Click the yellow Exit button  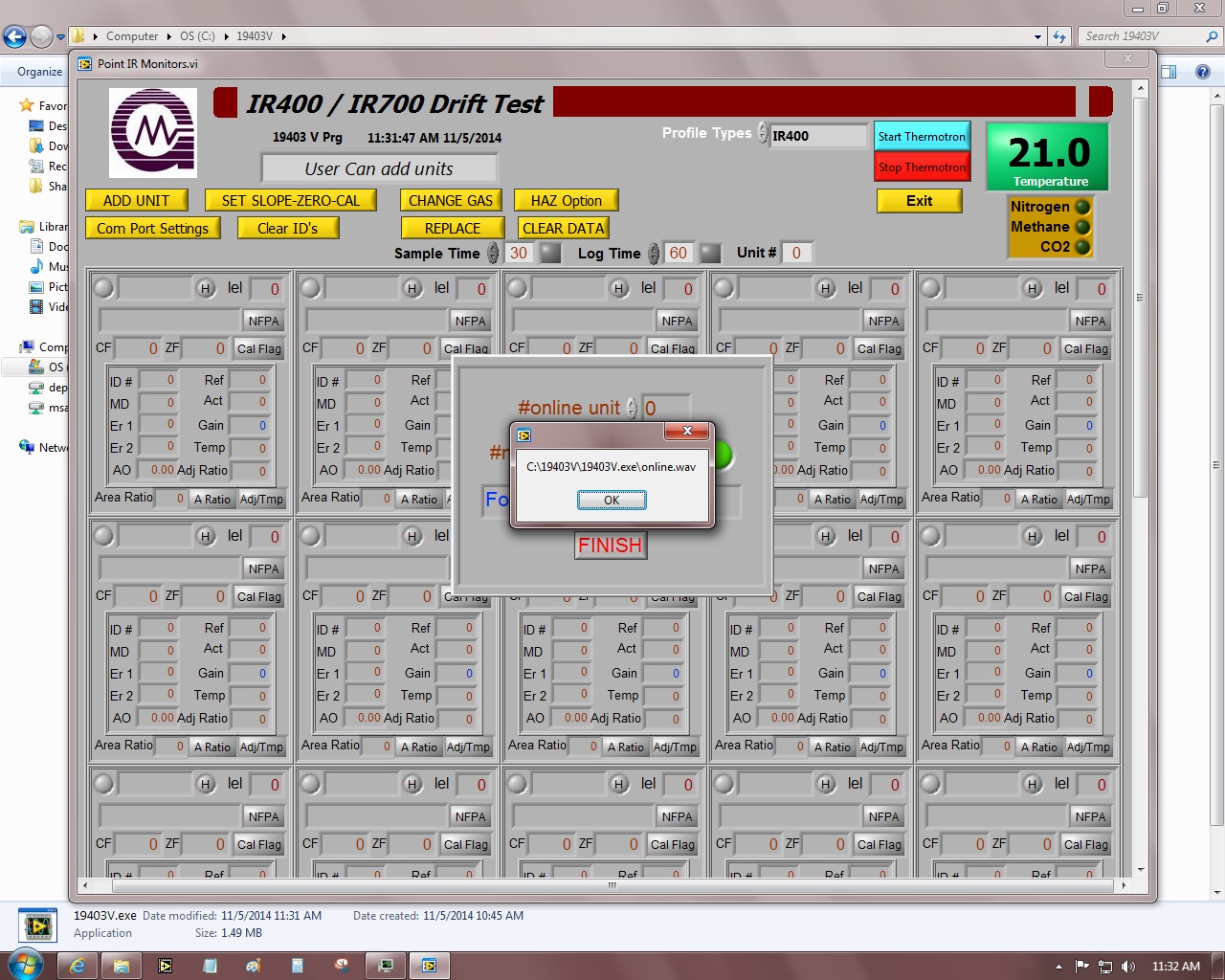(x=919, y=200)
